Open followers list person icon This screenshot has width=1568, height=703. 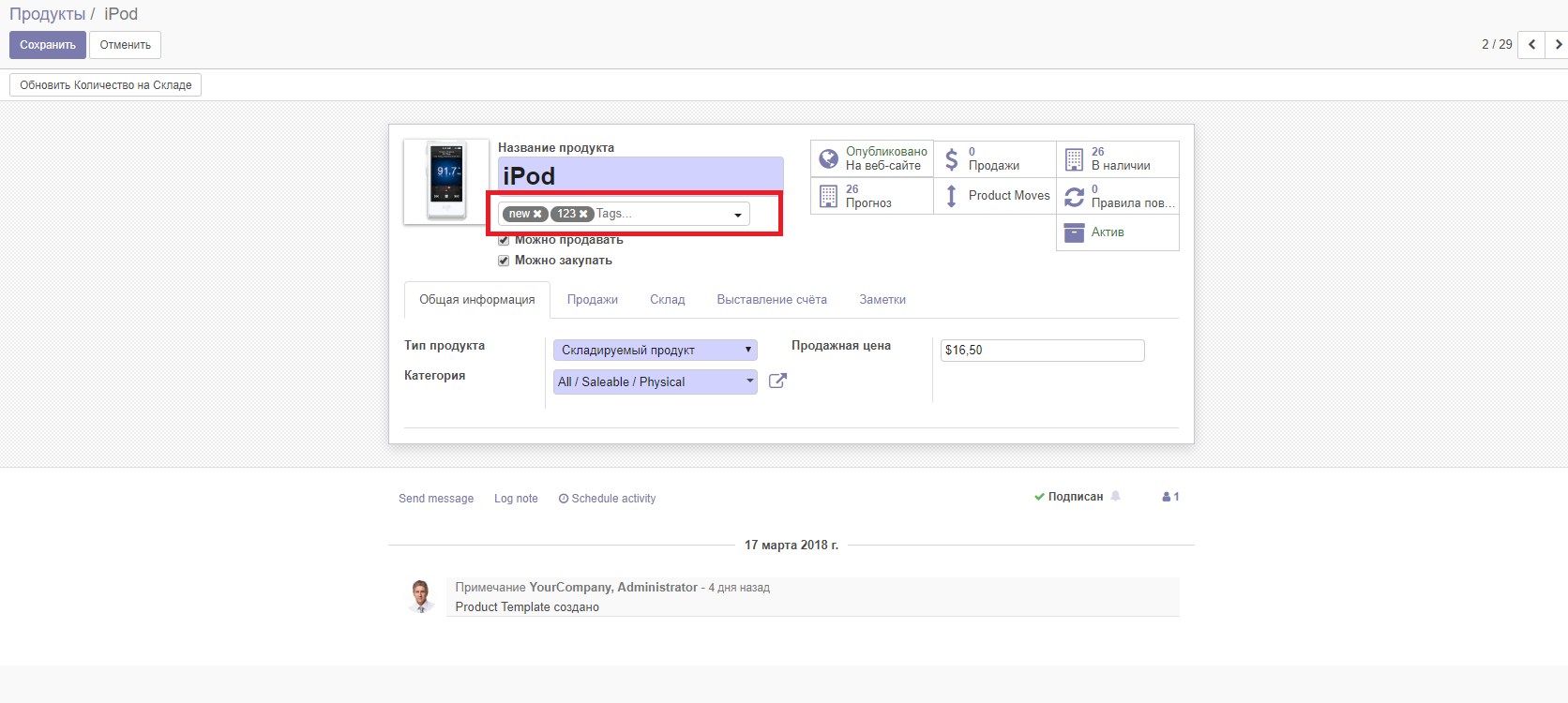click(1166, 497)
